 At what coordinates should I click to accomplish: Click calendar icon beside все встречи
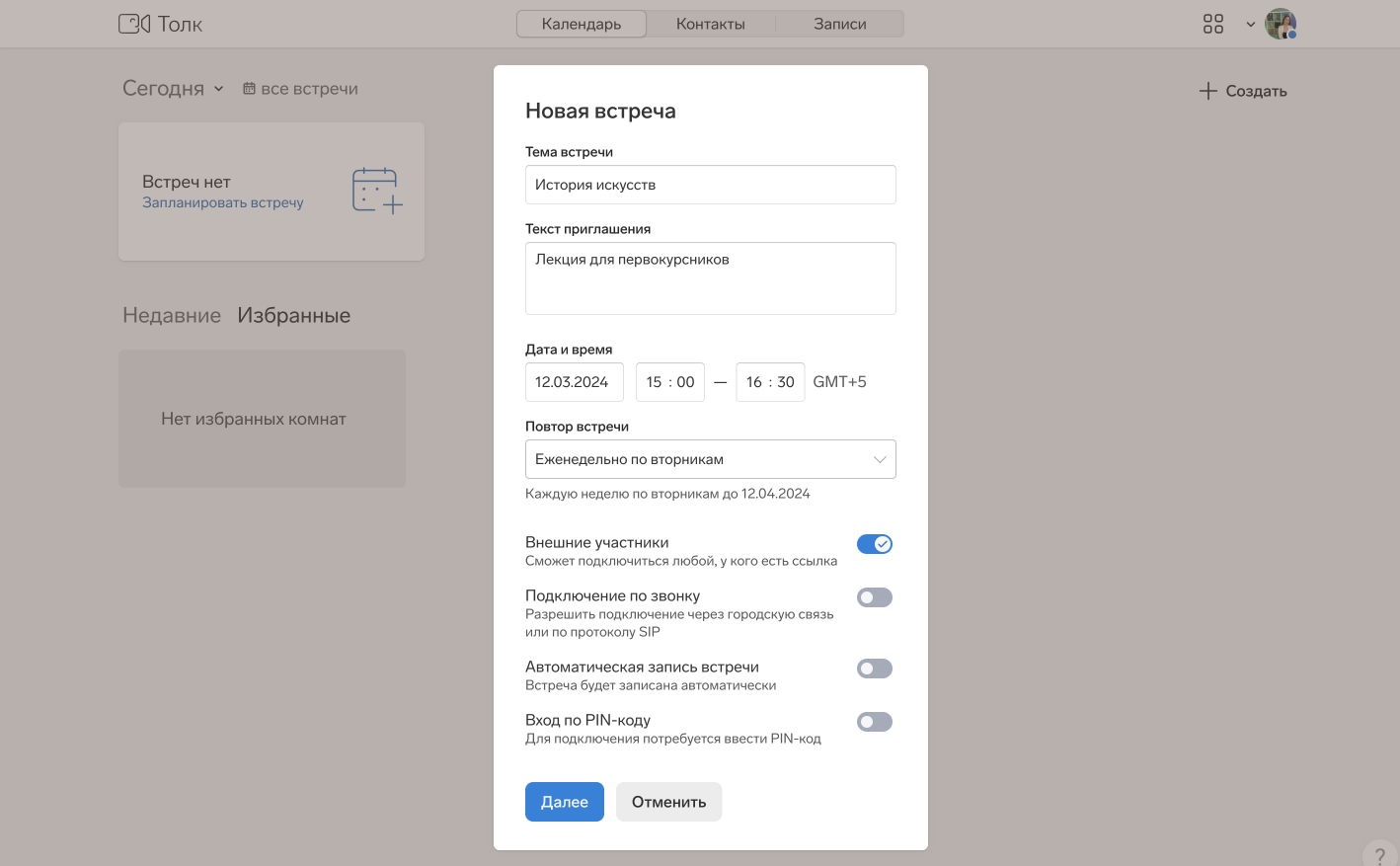[x=249, y=89]
